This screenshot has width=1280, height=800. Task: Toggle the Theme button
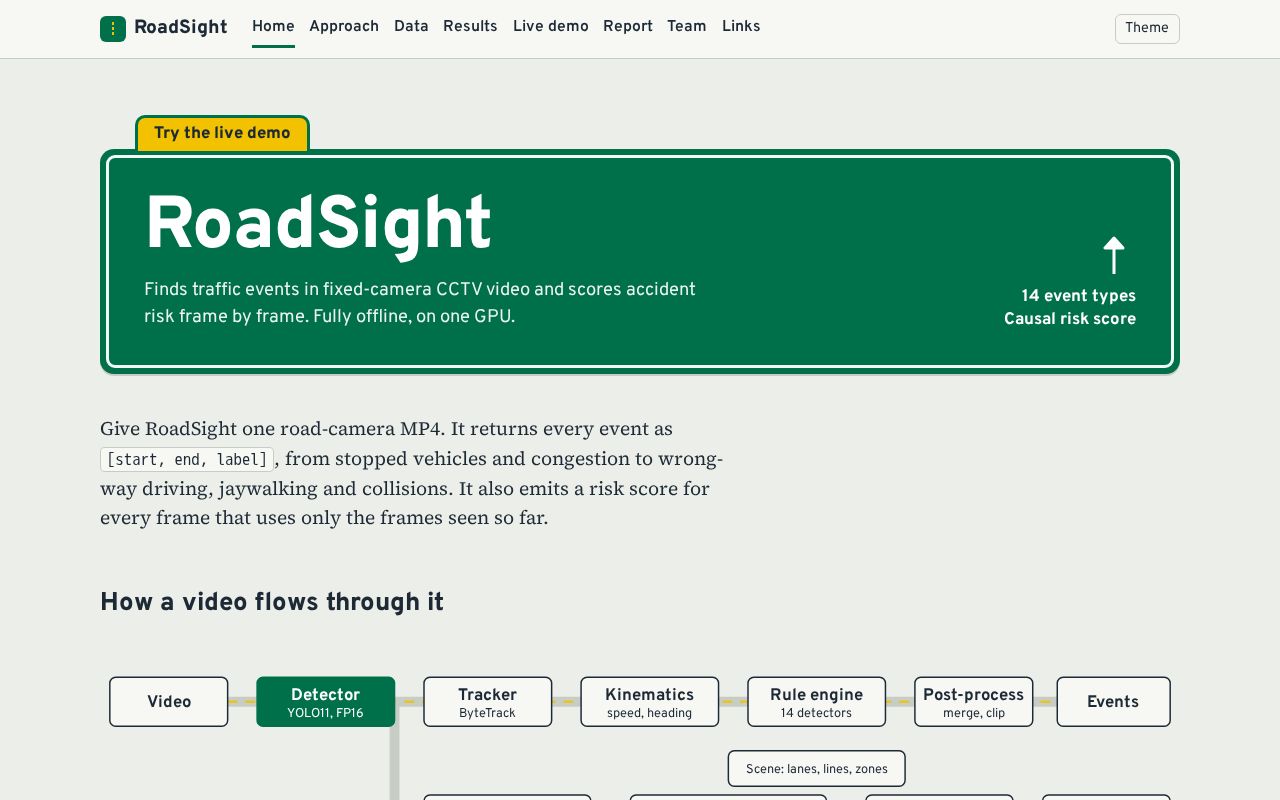coord(1147,28)
